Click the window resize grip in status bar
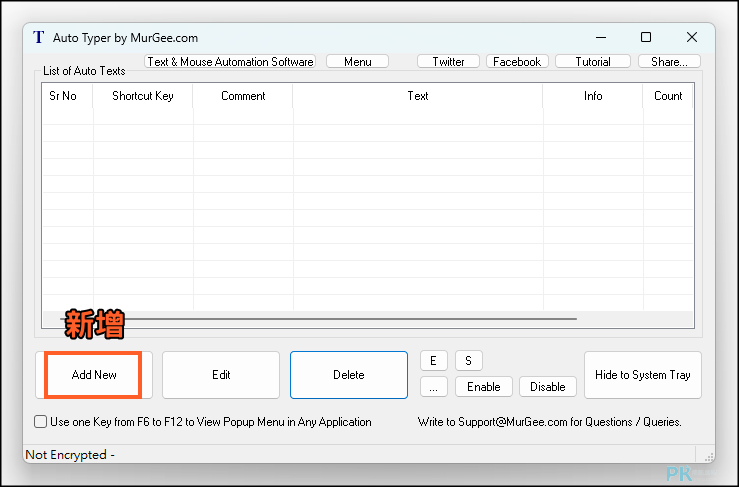 coord(708,456)
